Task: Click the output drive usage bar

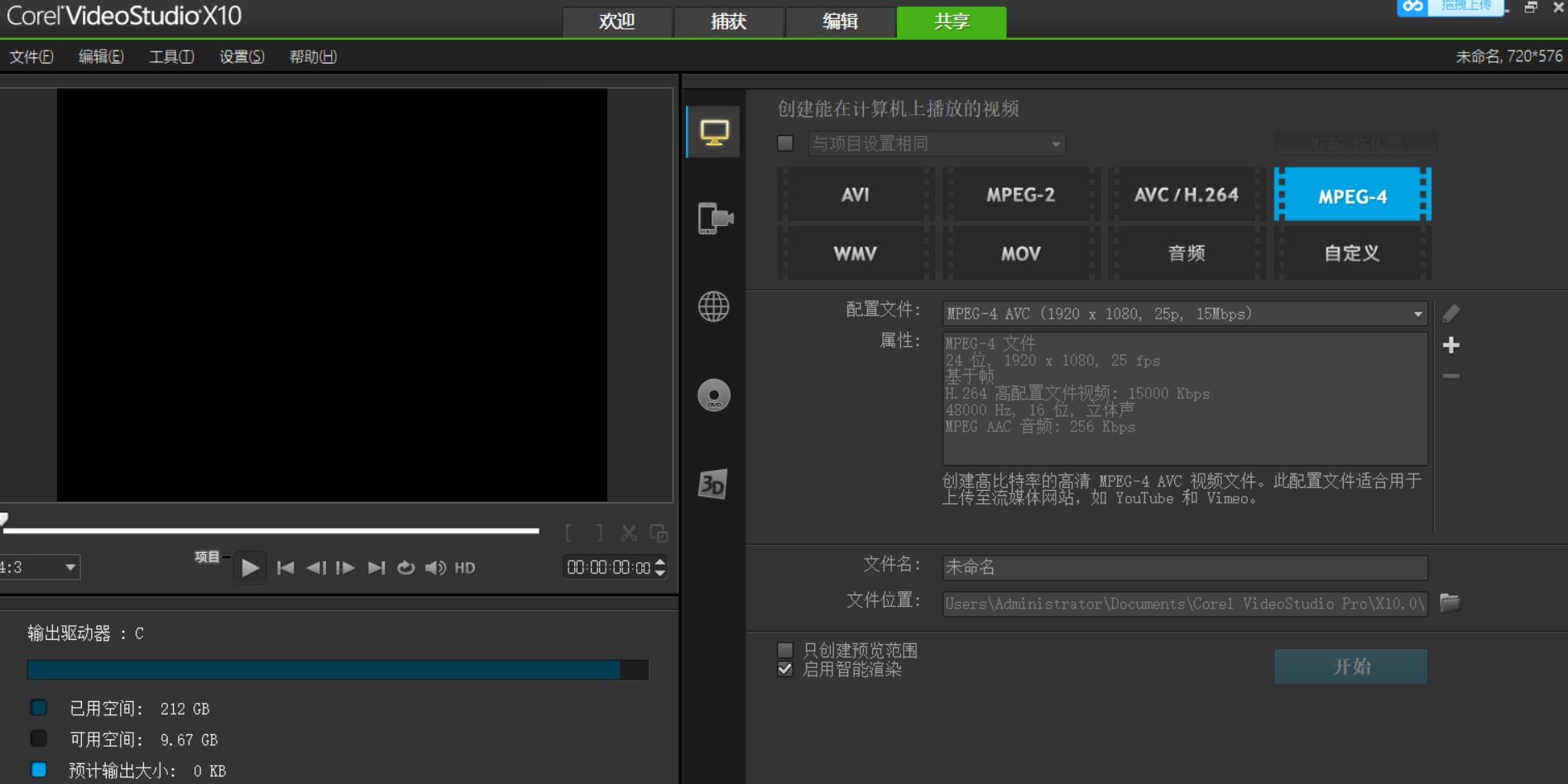Action: 338,670
